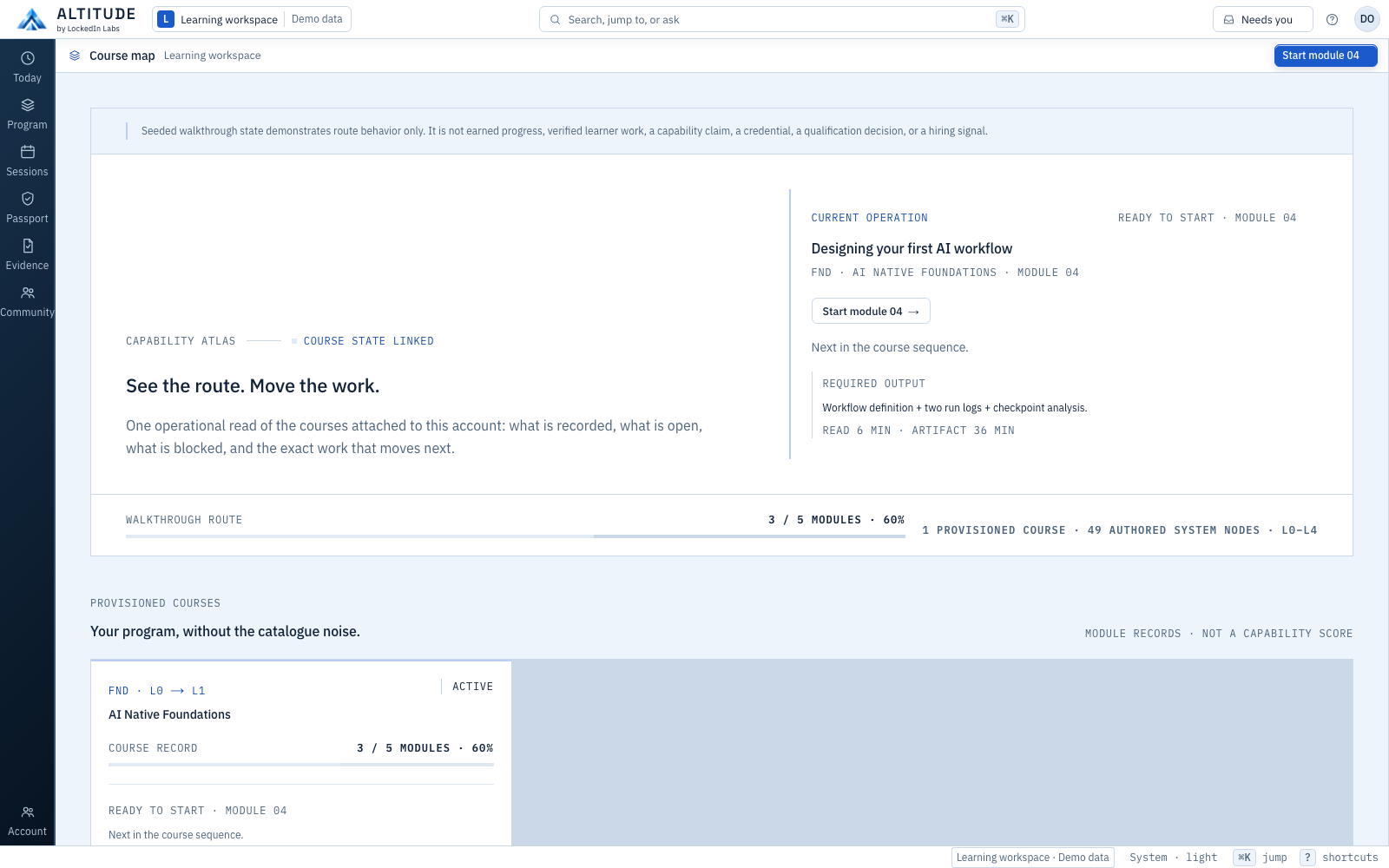Click the ACTIVE status label
Screen dimensions: 1389x868
[x=472, y=687]
